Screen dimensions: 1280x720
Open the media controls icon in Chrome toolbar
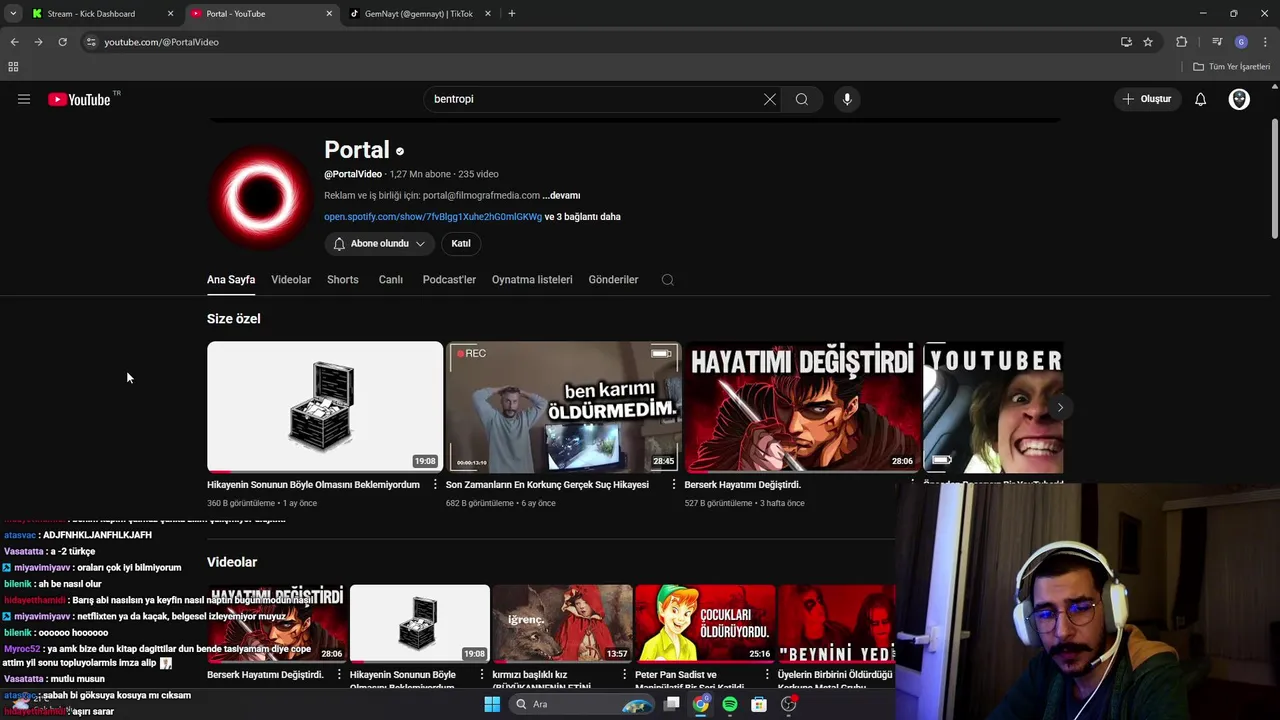1217,42
